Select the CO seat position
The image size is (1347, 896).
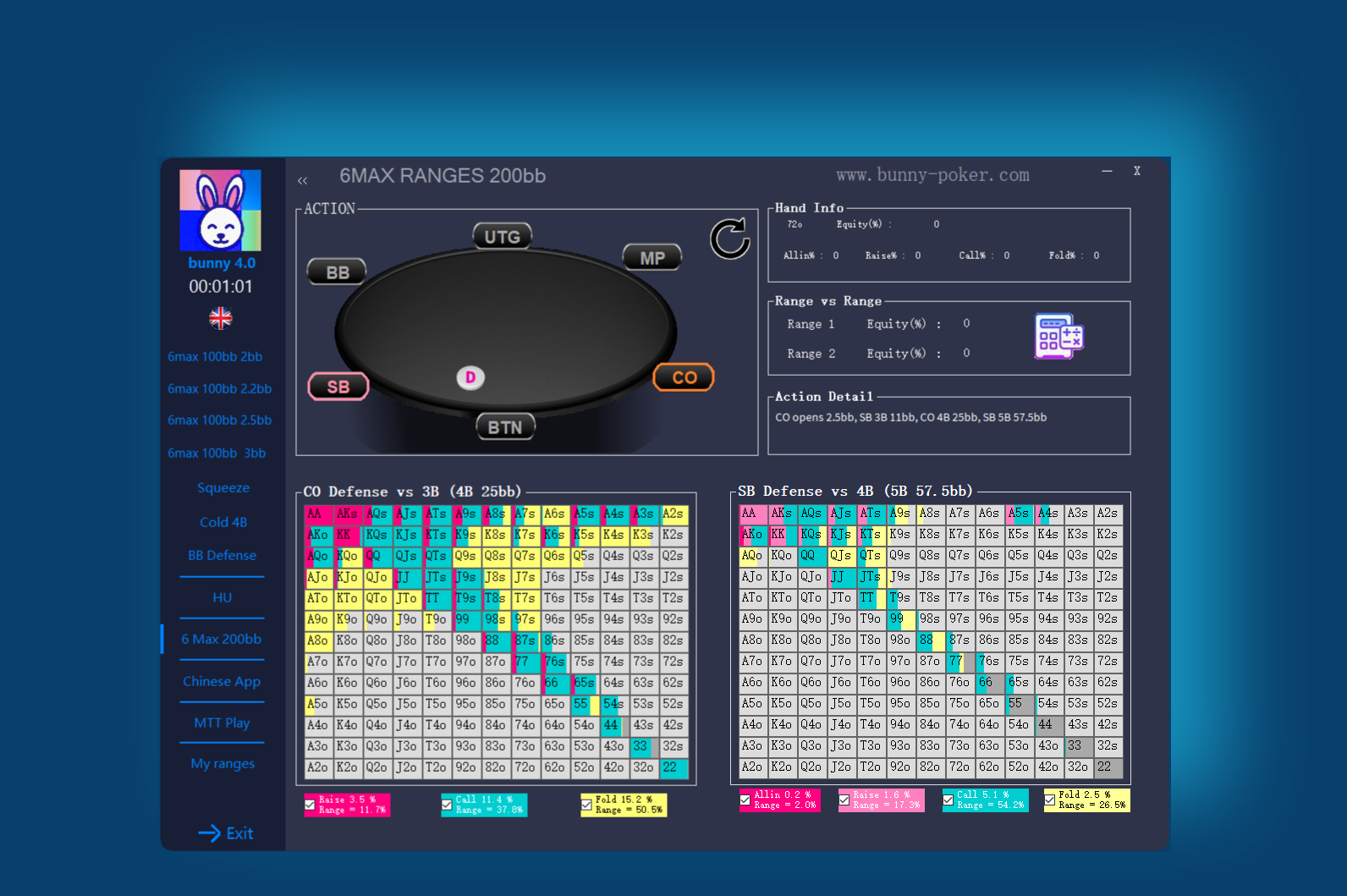click(x=684, y=377)
